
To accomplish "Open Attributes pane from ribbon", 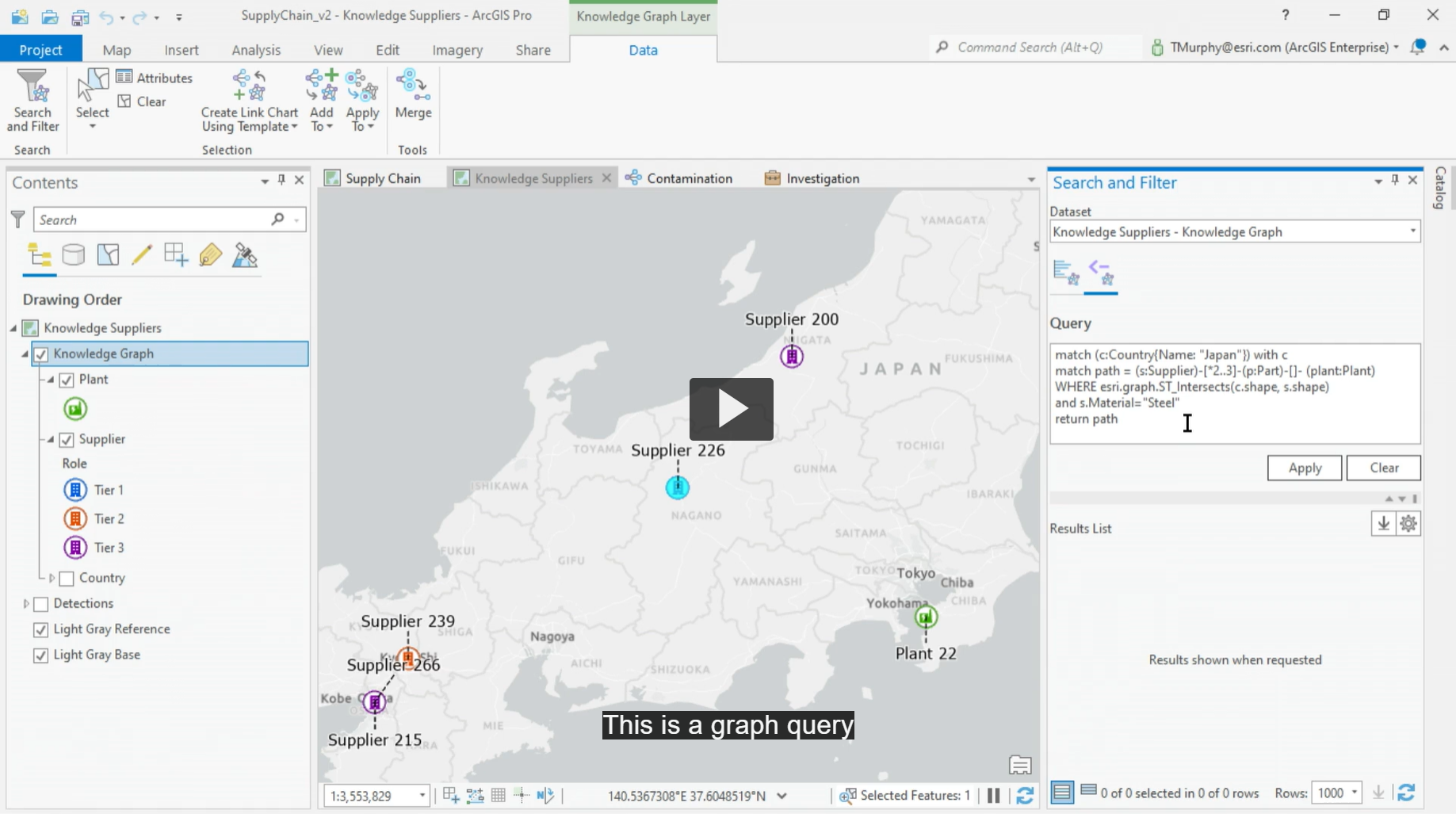I will tap(155, 77).
